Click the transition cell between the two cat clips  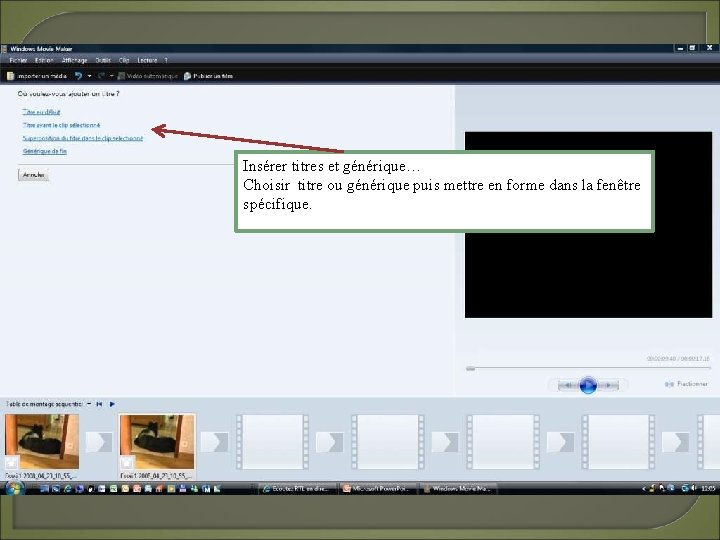[x=99, y=442]
